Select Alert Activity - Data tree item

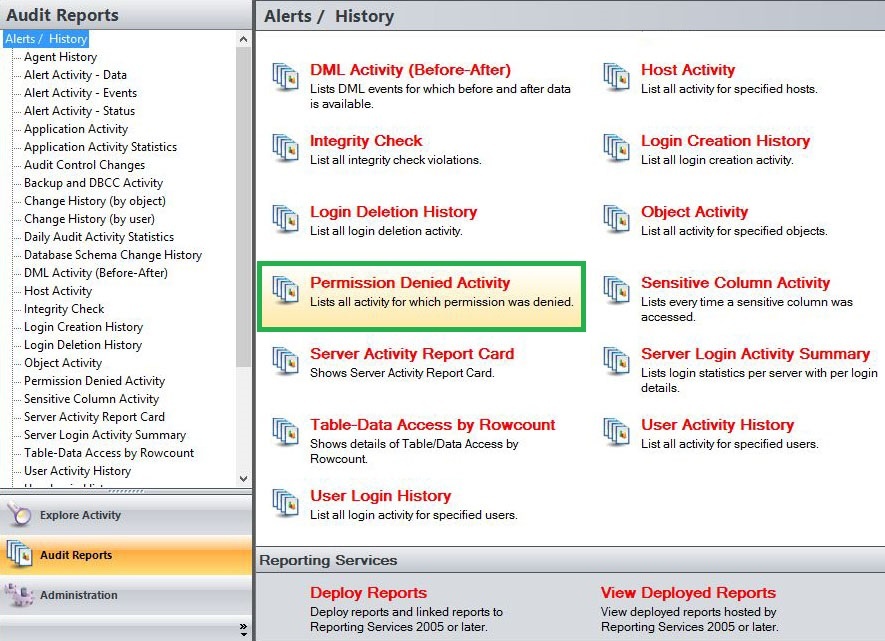point(75,75)
